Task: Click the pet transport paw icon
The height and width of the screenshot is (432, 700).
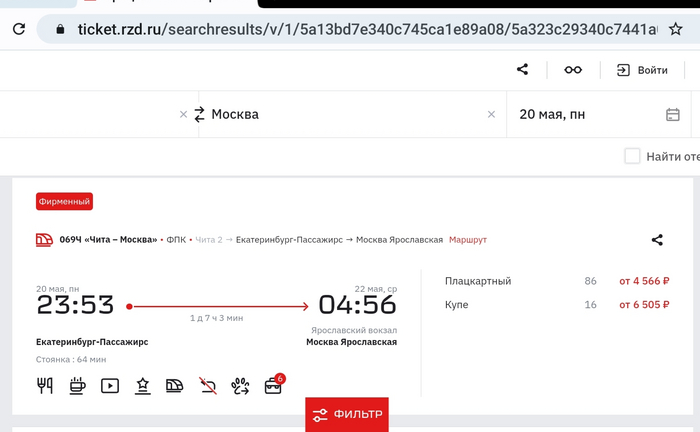Action: [240, 386]
